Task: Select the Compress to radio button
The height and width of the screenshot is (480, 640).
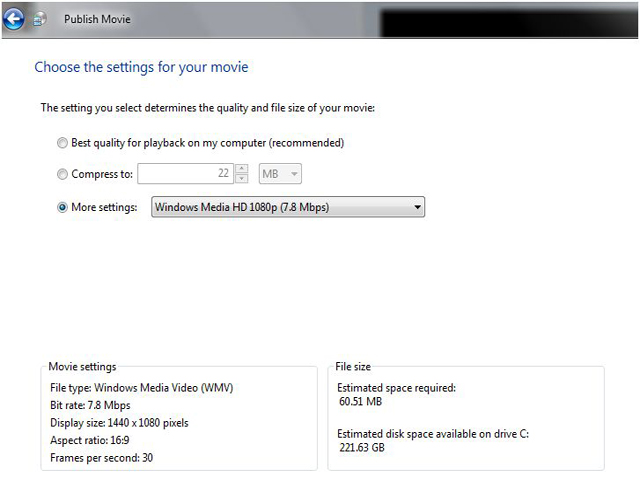Action: tap(62, 174)
